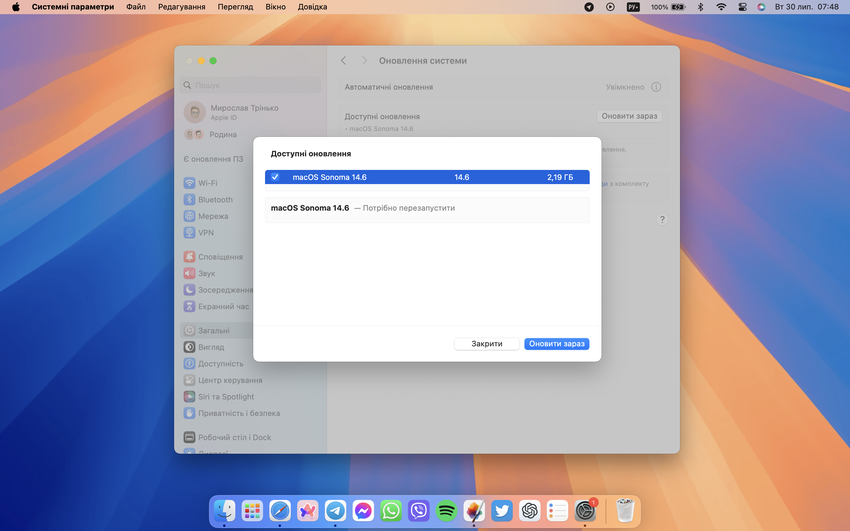Open Safari browser from the Dock
Image resolution: width=850 pixels, height=531 pixels.
pyautogui.click(x=280, y=510)
